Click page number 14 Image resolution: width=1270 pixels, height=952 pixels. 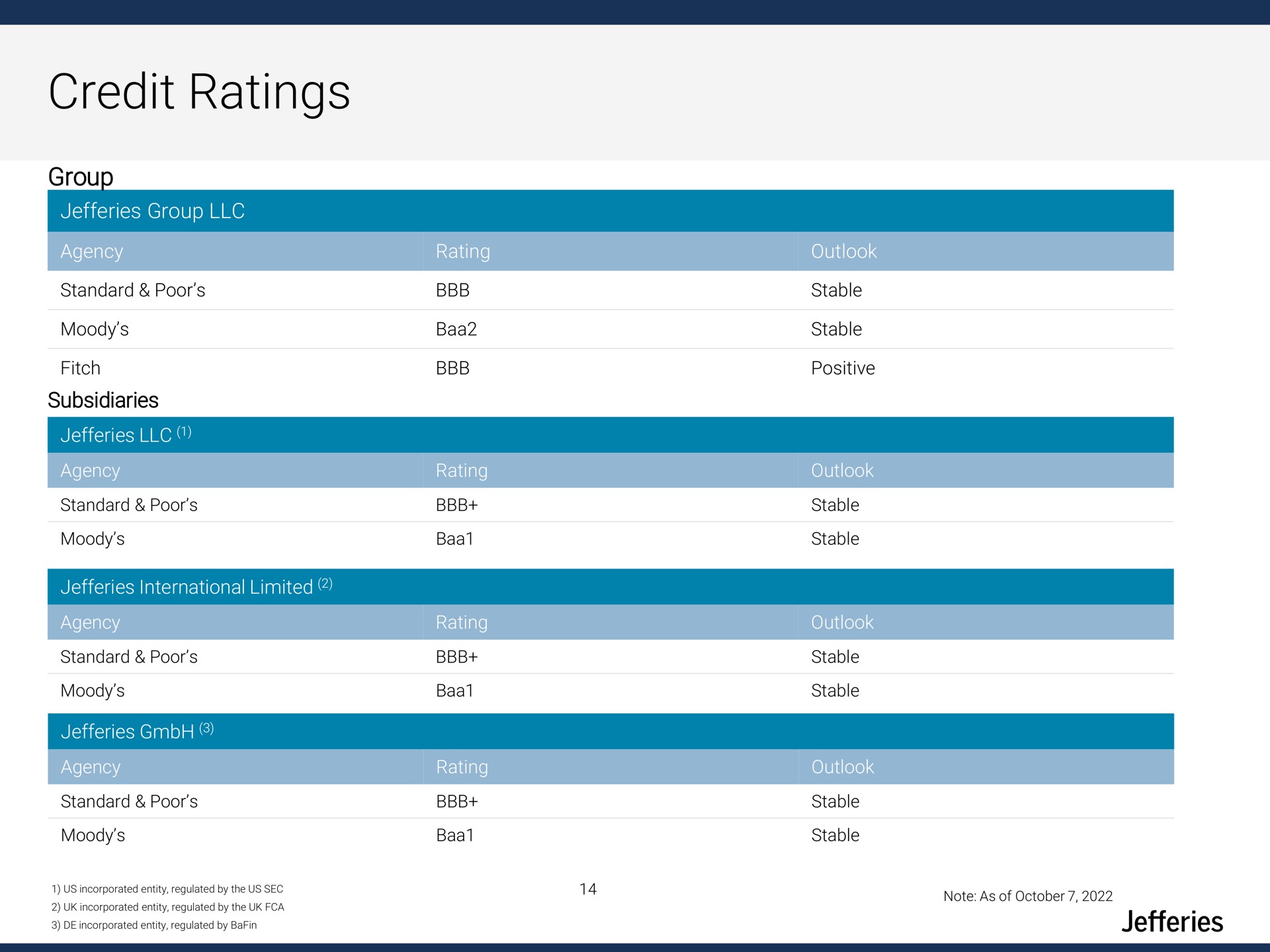pos(588,889)
